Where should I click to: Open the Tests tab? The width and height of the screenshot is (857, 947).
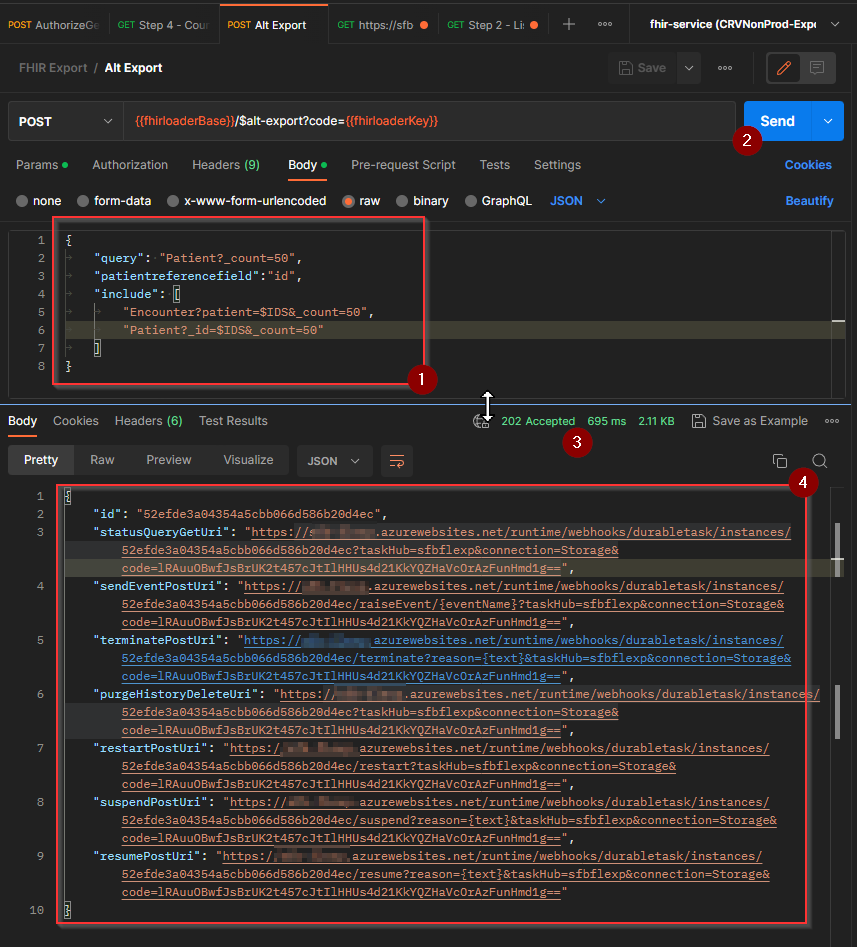coord(495,165)
